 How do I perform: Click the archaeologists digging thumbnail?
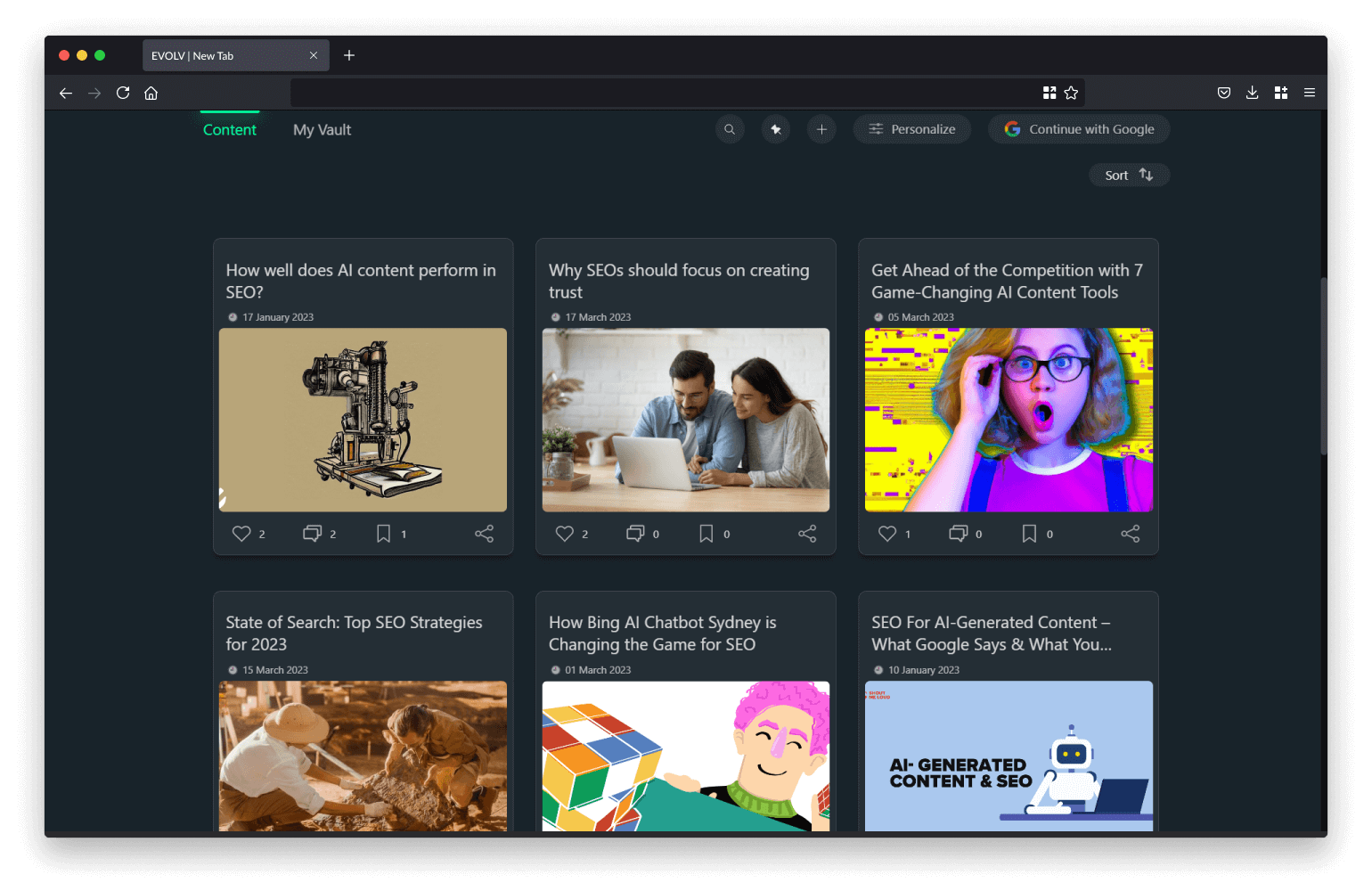pos(363,756)
